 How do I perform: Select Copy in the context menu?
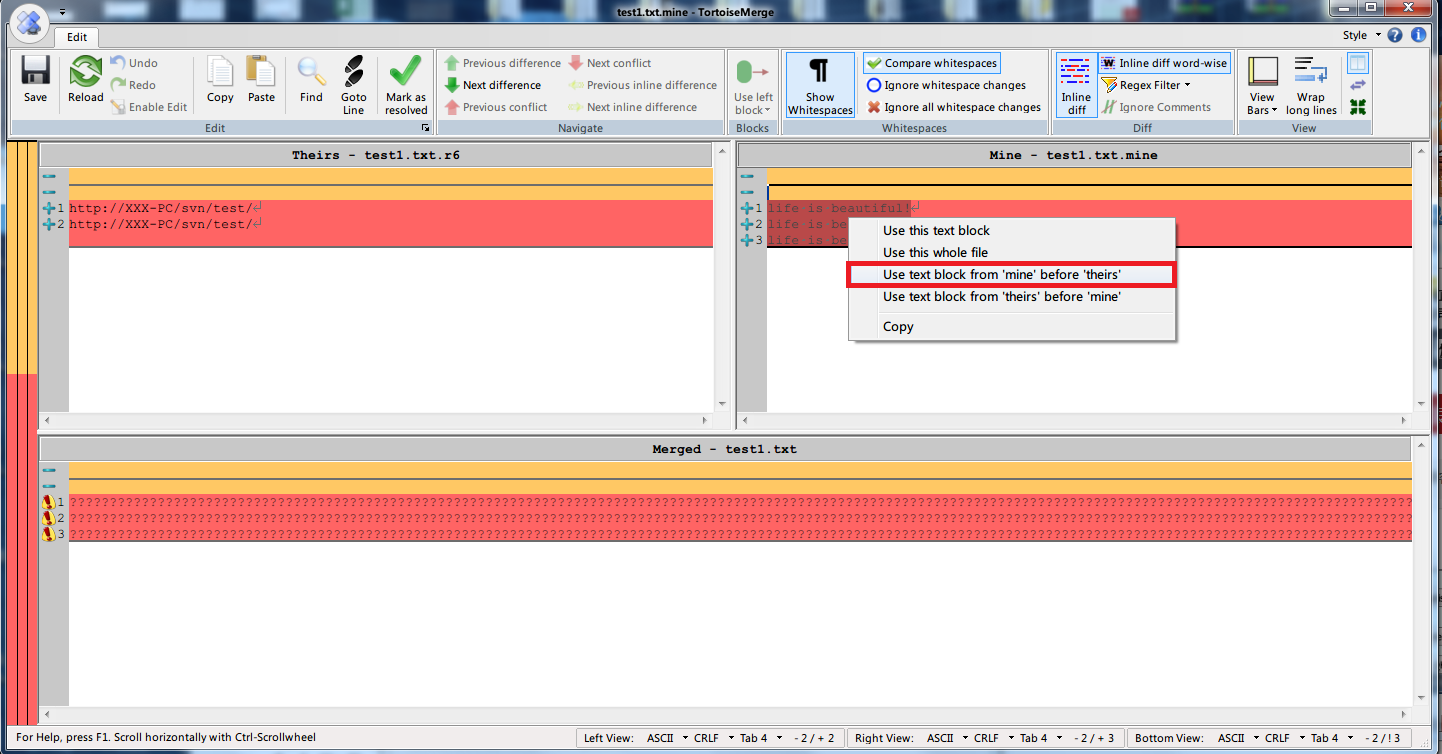[x=898, y=326]
